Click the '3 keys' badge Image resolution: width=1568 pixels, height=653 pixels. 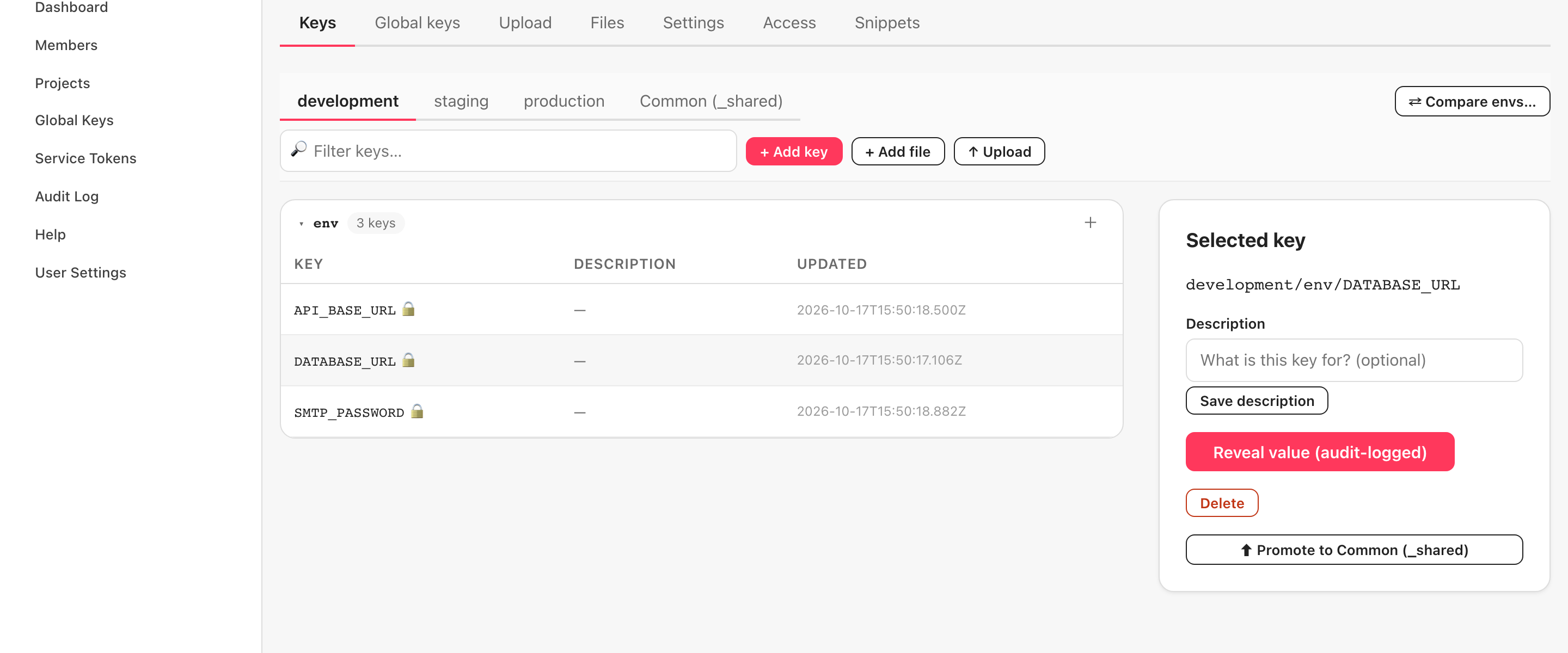click(x=376, y=223)
